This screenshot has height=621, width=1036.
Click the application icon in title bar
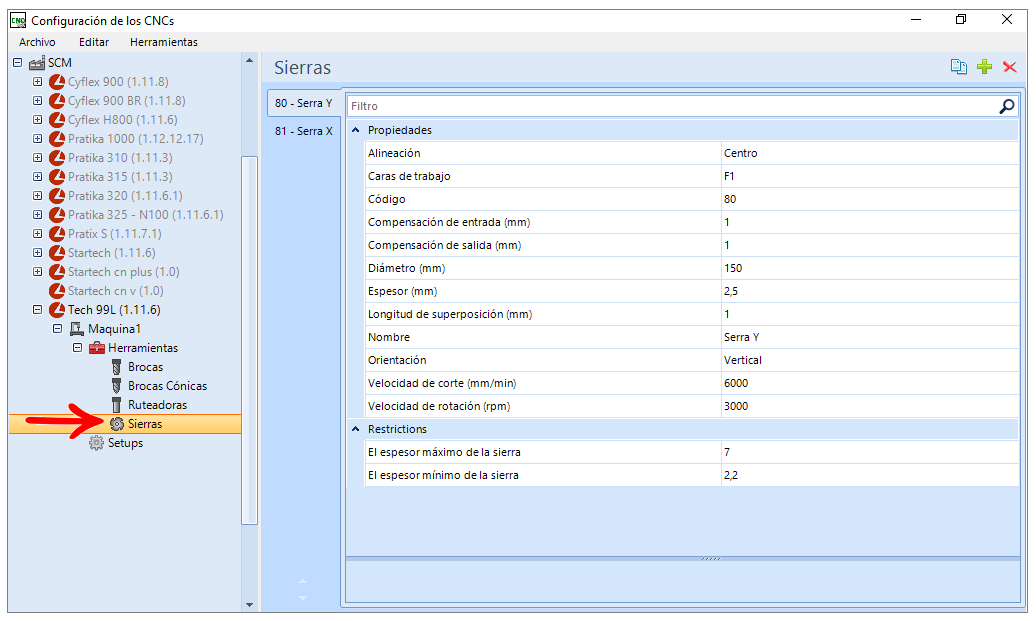[18, 20]
